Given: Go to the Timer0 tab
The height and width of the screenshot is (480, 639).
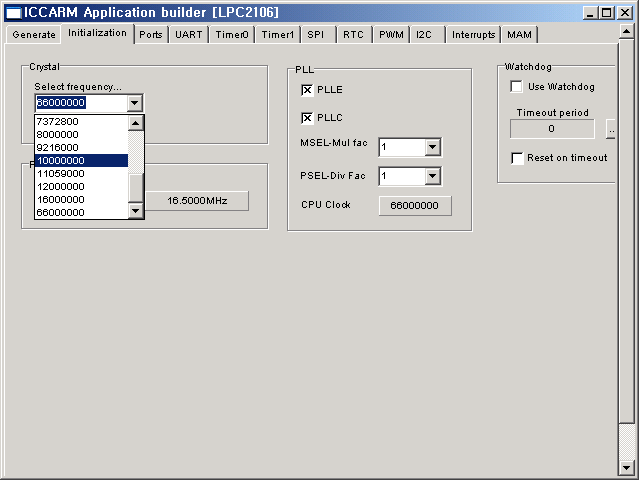Looking at the screenshot, I should click(232, 35).
